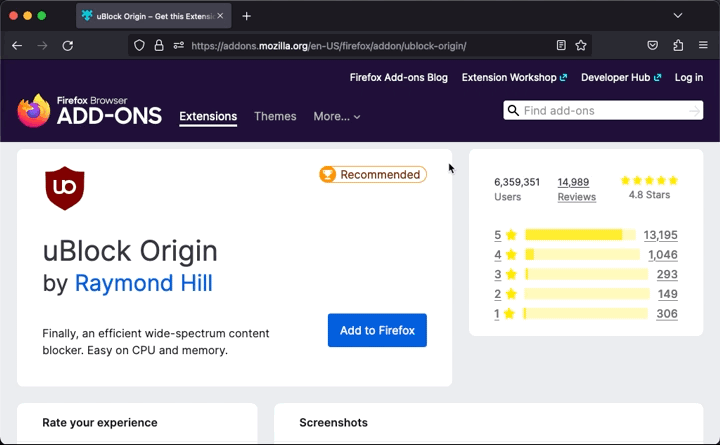Open author Raymond Hill's page

tap(143, 283)
